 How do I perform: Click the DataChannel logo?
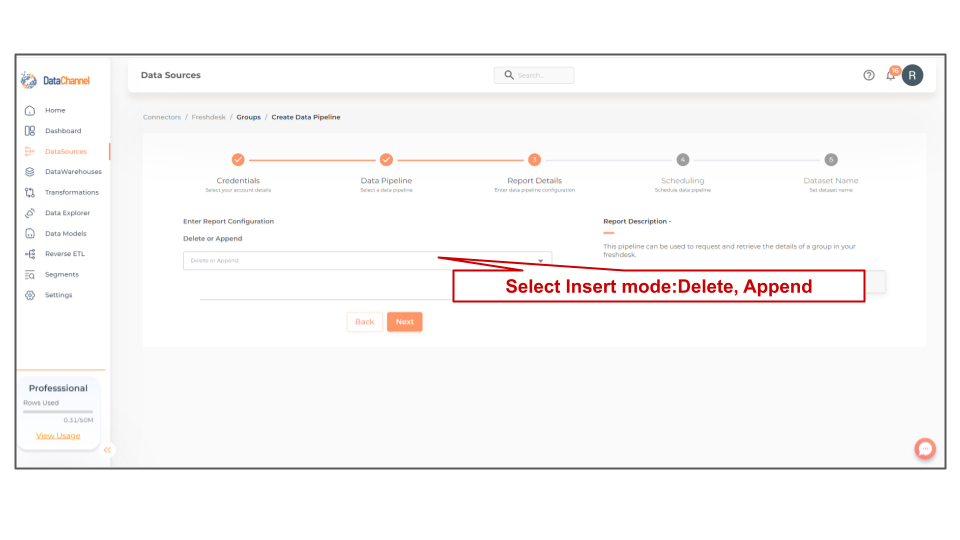(55, 80)
